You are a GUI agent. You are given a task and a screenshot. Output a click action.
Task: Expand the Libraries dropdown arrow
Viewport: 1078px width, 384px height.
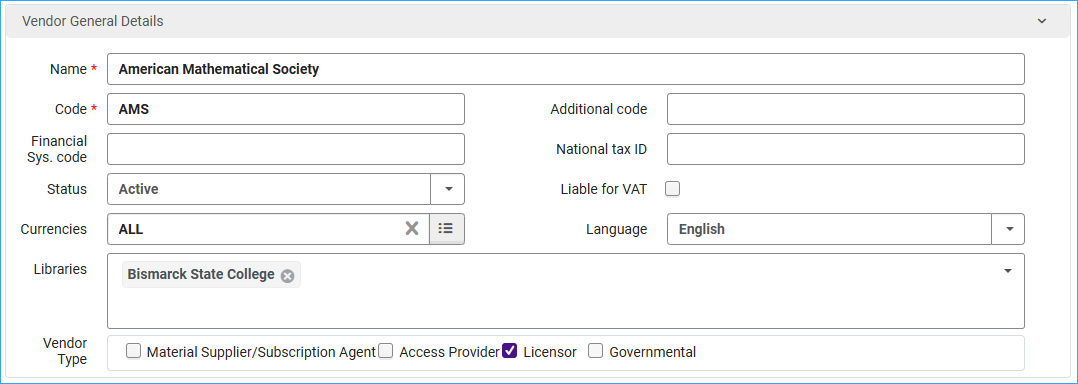click(x=1008, y=271)
